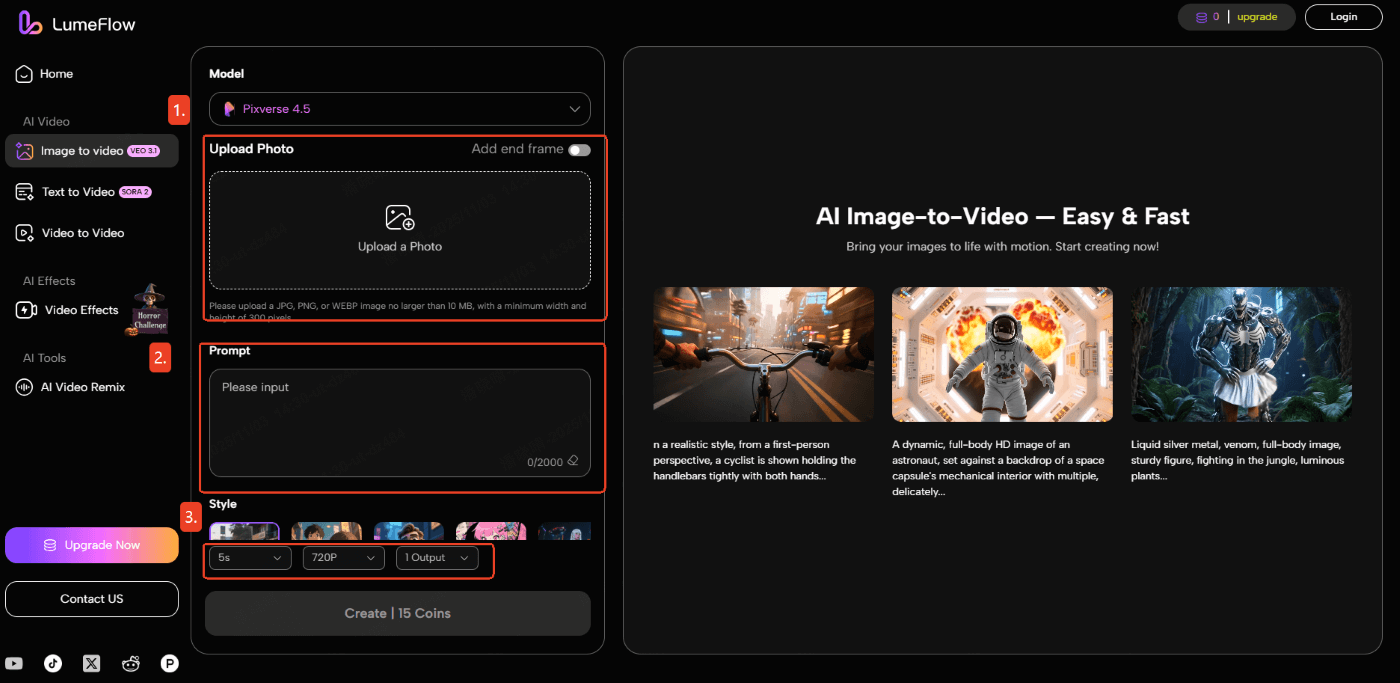This screenshot has height=683, width=1400.
Task: Open Text to Video from the sidebar
Action: (22, 191)
